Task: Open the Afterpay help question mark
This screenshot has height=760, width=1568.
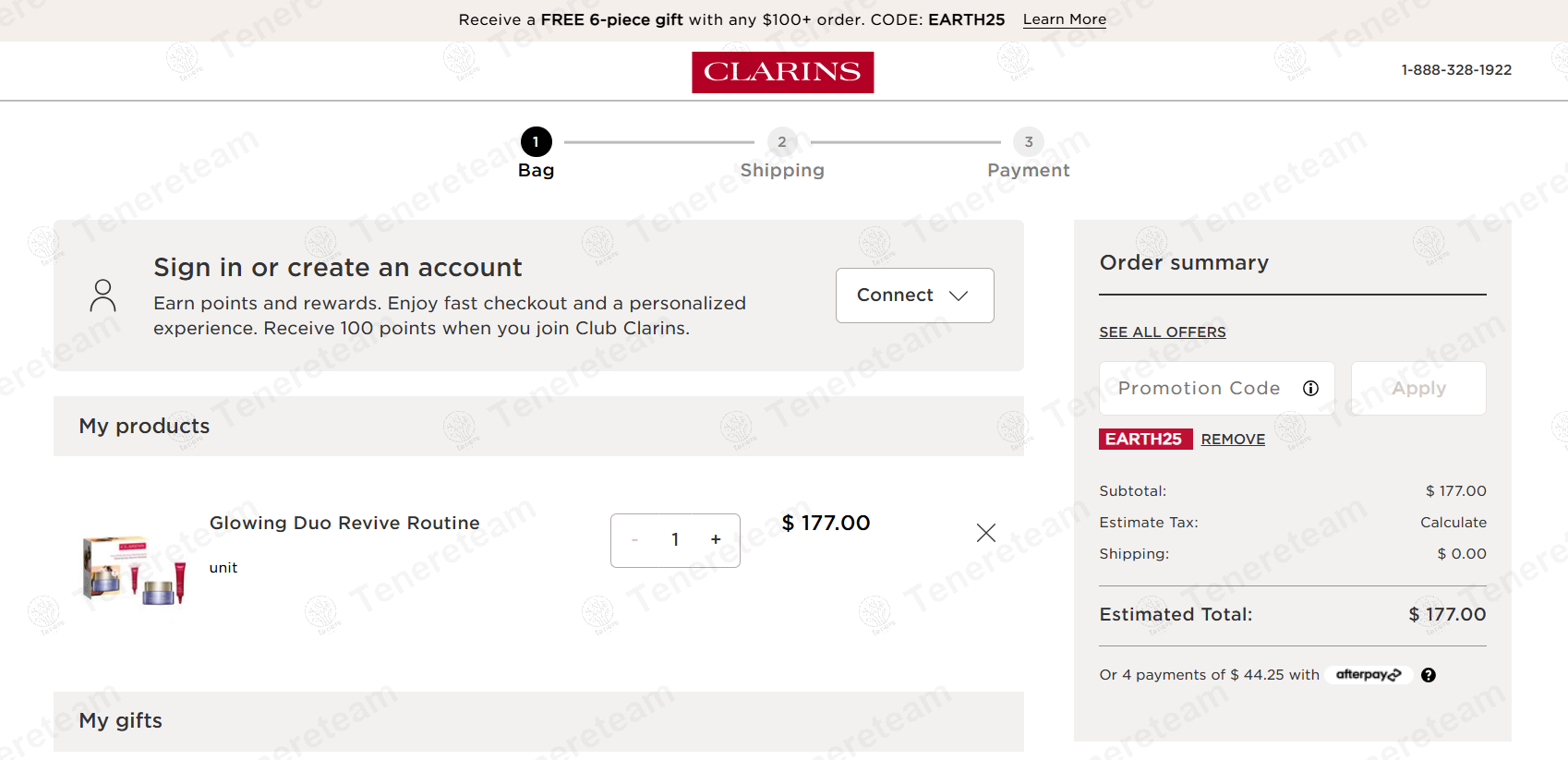Action: pos(1429,675)
